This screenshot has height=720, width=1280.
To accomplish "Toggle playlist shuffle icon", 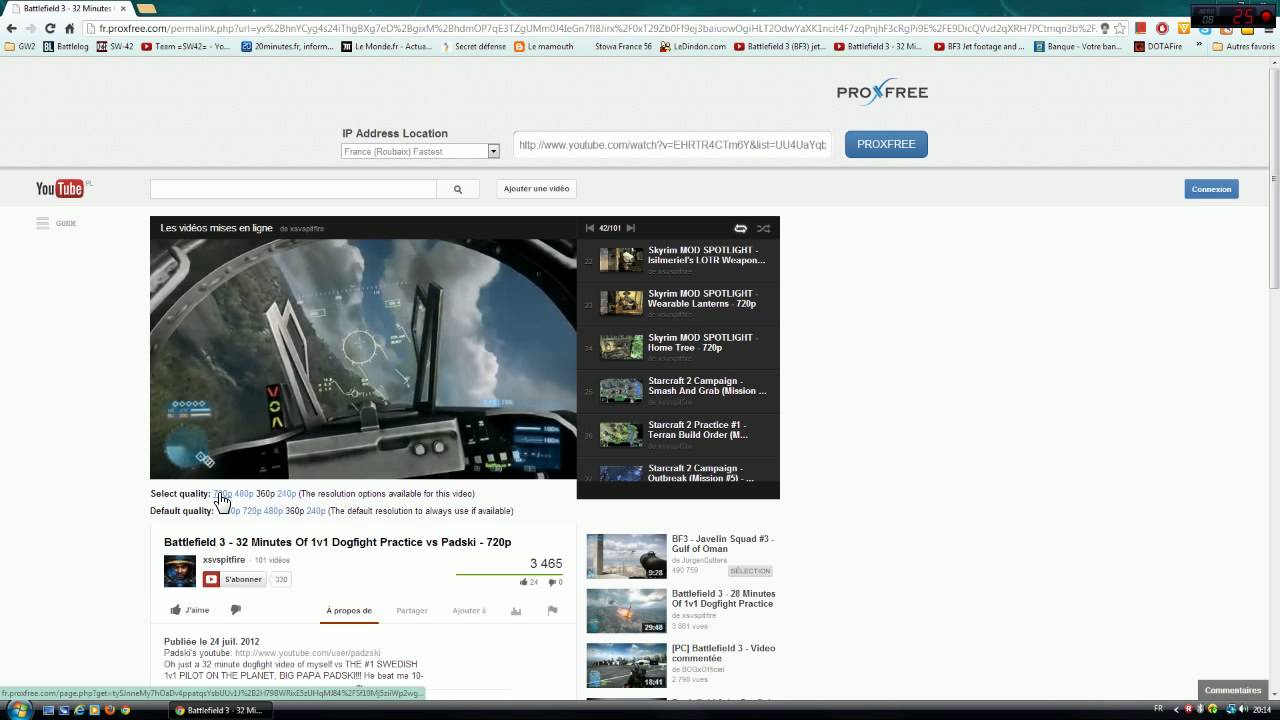I will point(763,228).
